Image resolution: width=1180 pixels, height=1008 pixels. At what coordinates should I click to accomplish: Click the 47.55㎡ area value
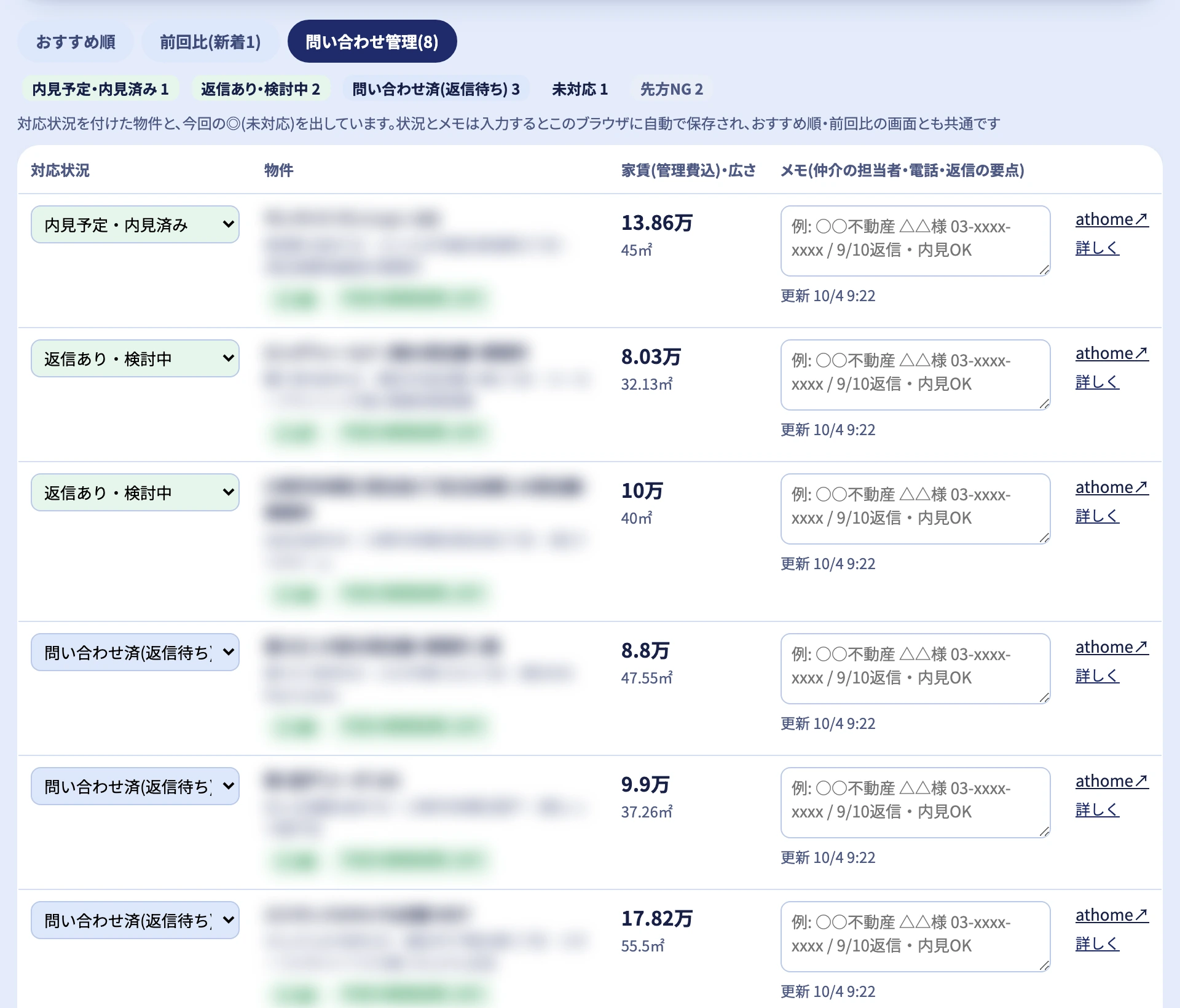pyautogui.click(x=647, y=678)
